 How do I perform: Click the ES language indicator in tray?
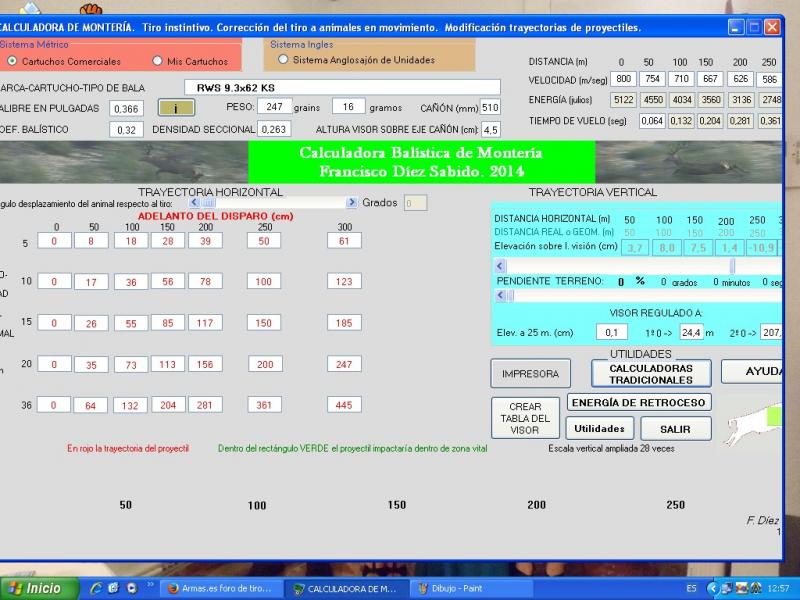[692, 588]
